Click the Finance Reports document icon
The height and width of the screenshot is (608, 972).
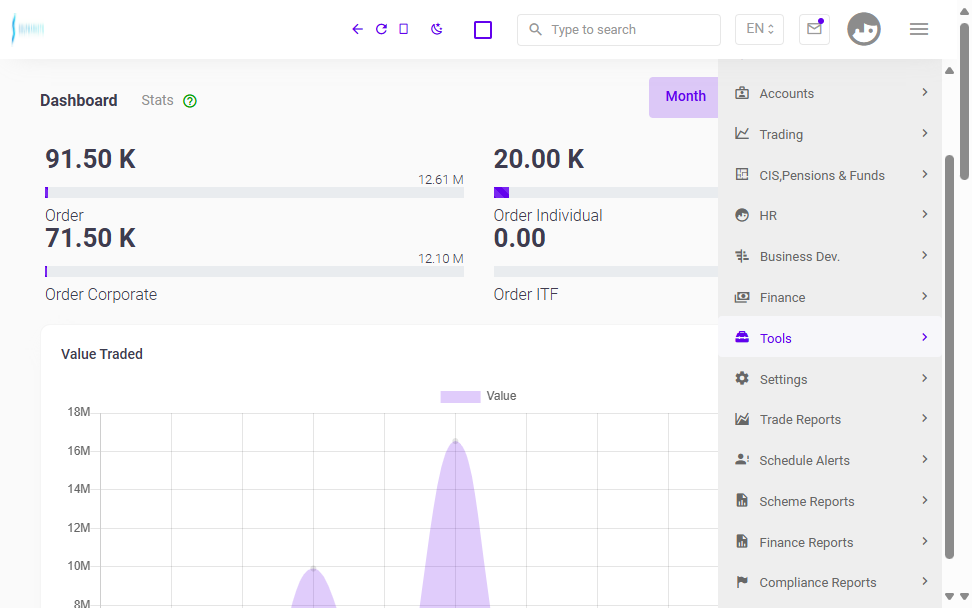pyautogui.click(x=742, y=541)
